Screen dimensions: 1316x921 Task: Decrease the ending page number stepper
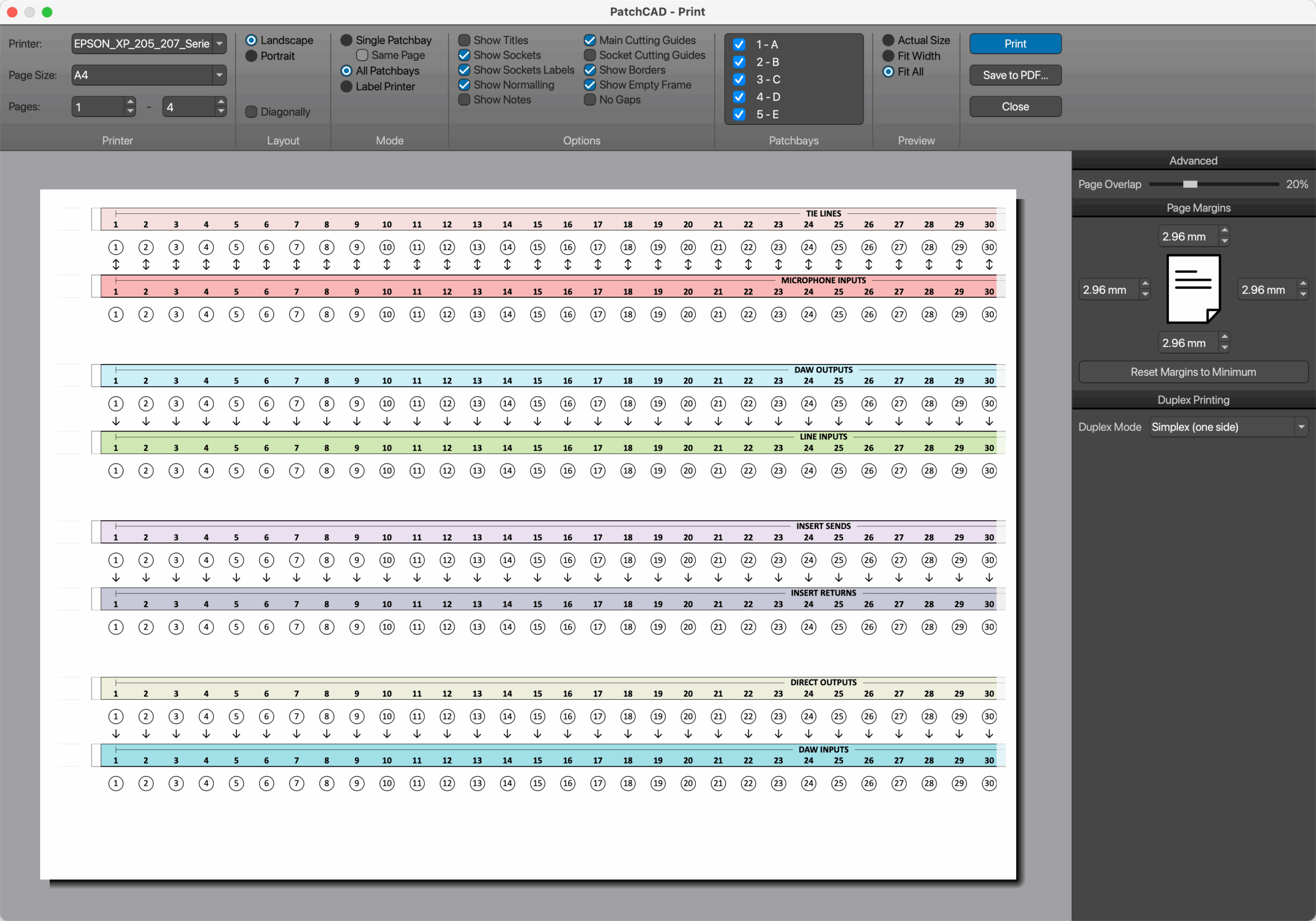pyautogui.click(x=221, y=112)
